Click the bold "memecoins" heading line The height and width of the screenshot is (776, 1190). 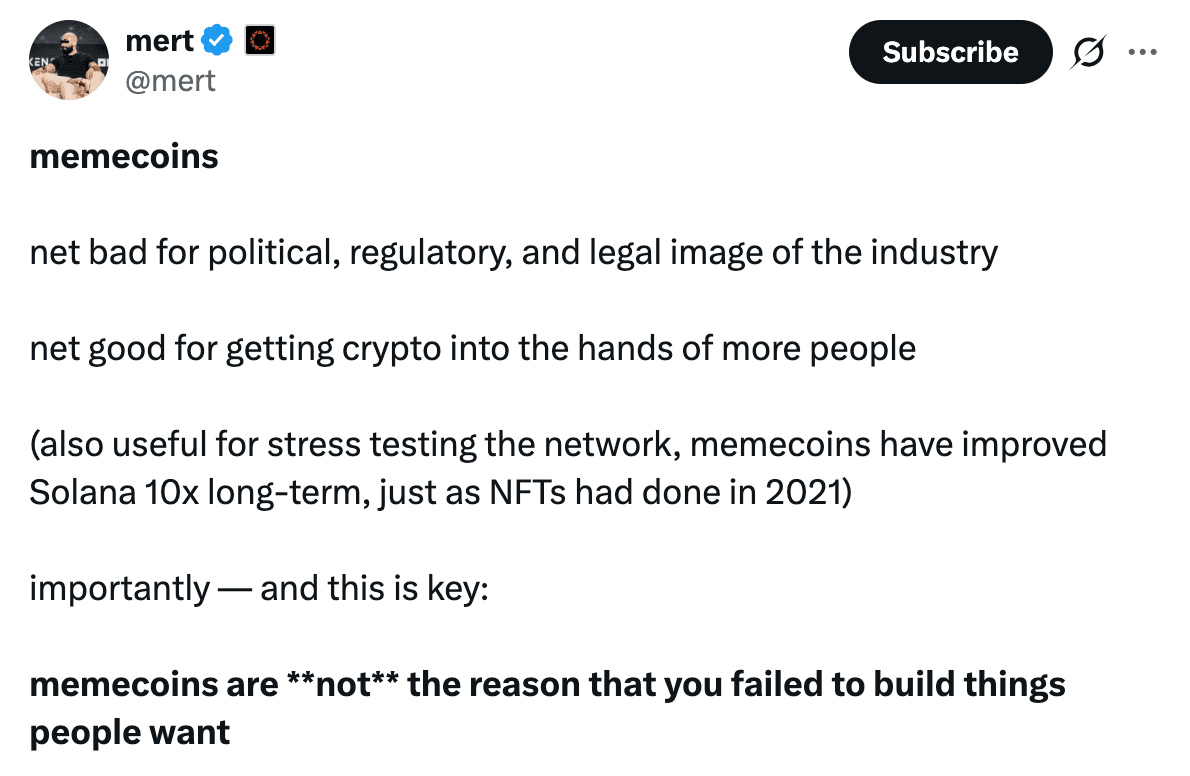(124, 157)
